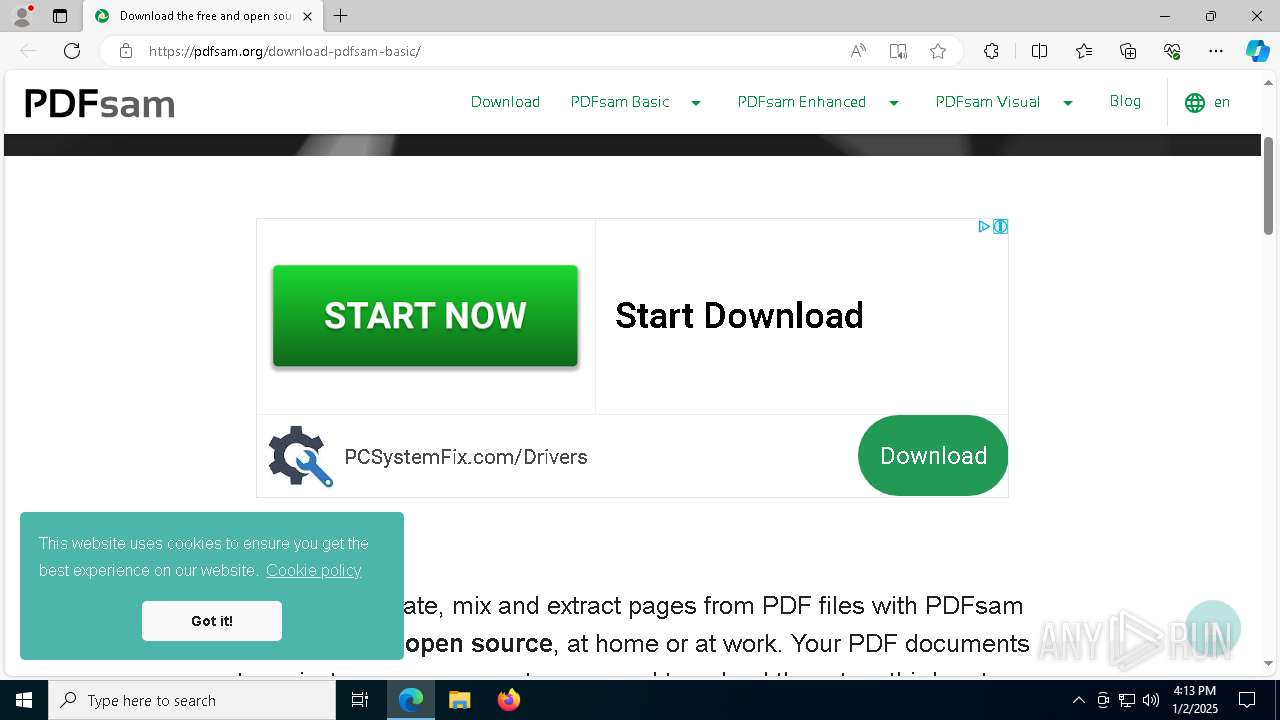Activate Read aloud icon in address bar

pos(858,51)
